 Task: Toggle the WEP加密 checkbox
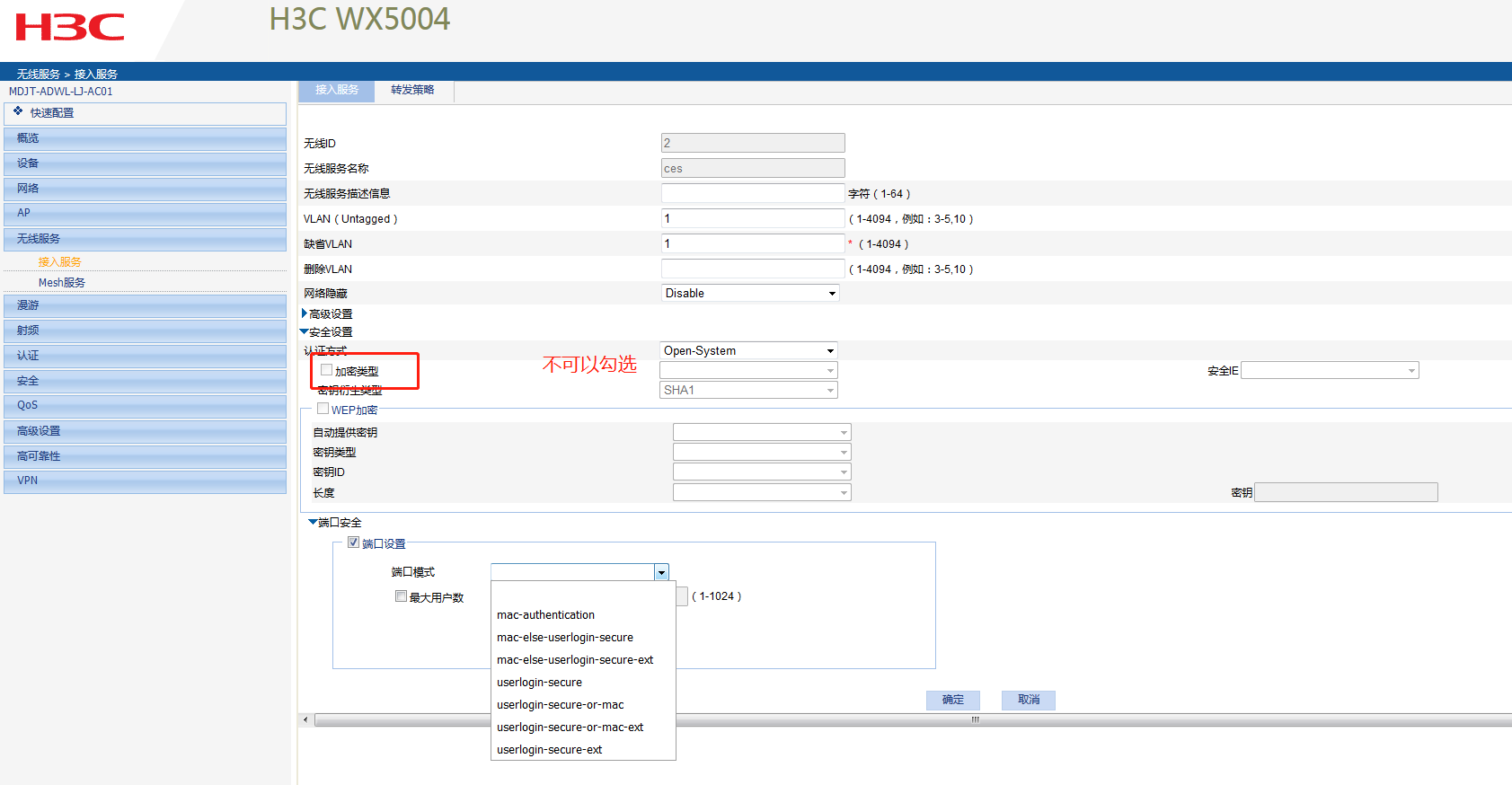(323, 409)
